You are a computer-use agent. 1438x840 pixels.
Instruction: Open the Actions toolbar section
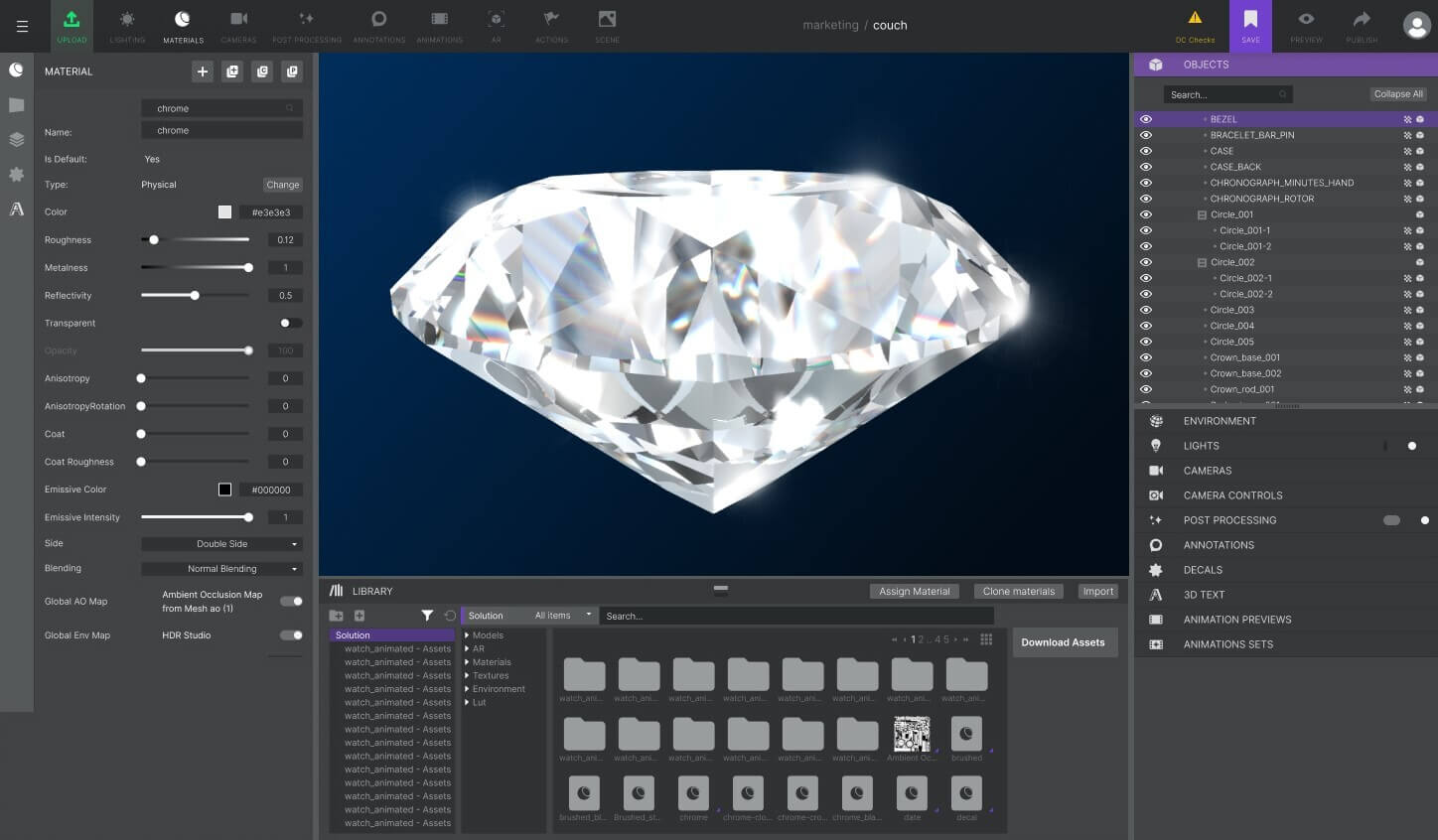[552, 26]
